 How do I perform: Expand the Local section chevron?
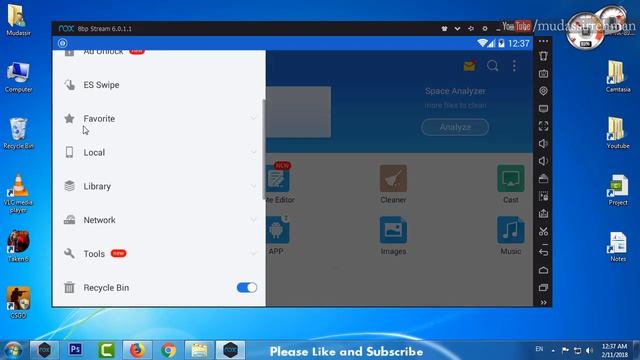(x=253, y=152)
